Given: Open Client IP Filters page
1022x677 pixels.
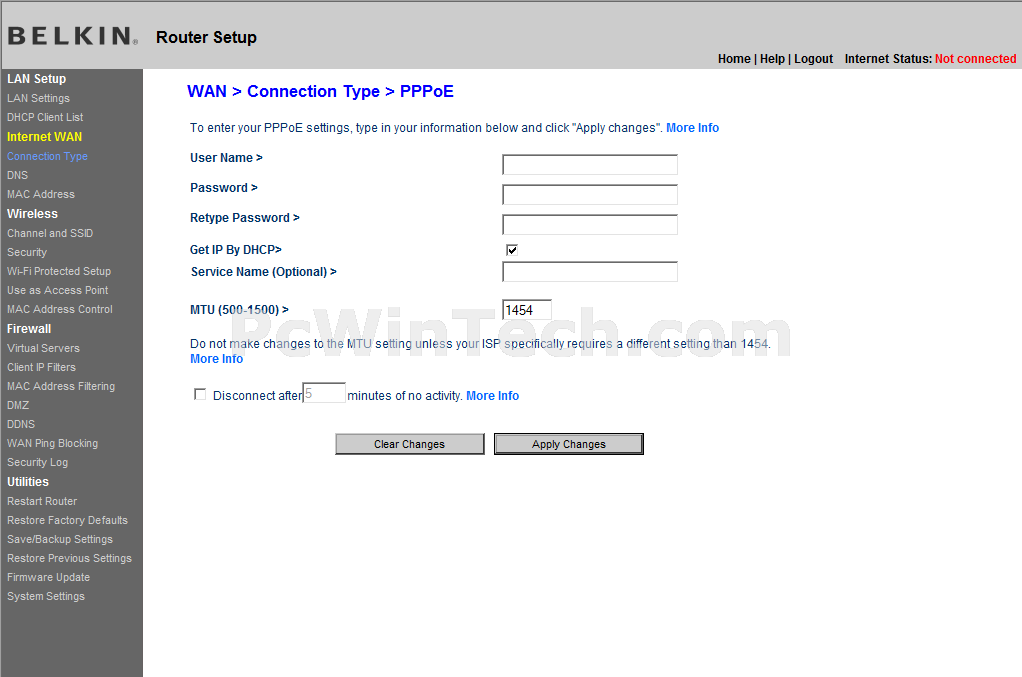Looking at the screenshot, I should pyautogui.click(x=41, y=367).
